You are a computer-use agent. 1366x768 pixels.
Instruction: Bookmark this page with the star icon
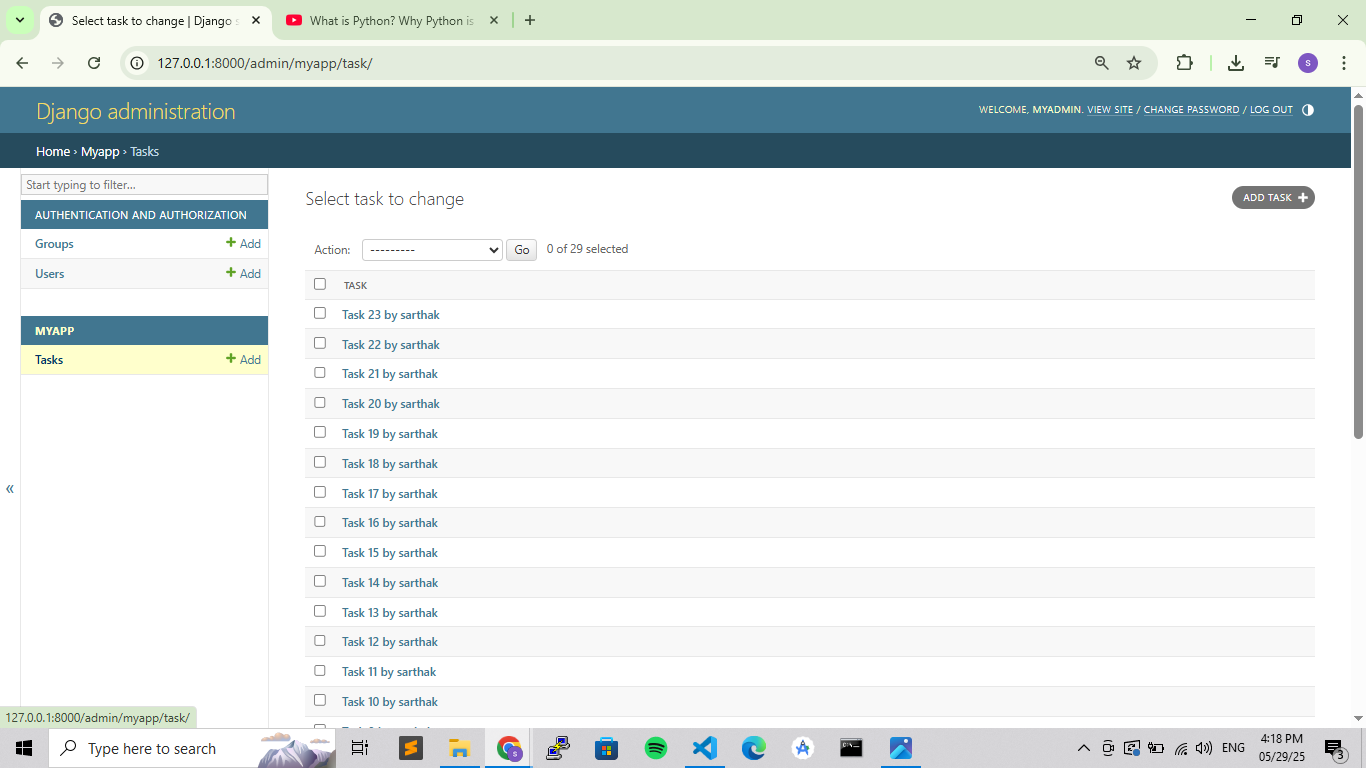tap(1134, 63)
